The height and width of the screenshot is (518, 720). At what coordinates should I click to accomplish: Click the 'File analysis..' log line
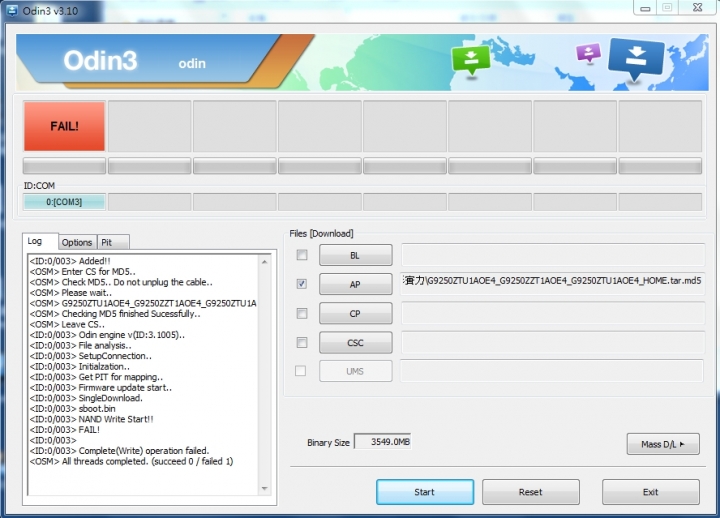pos(80,345)
